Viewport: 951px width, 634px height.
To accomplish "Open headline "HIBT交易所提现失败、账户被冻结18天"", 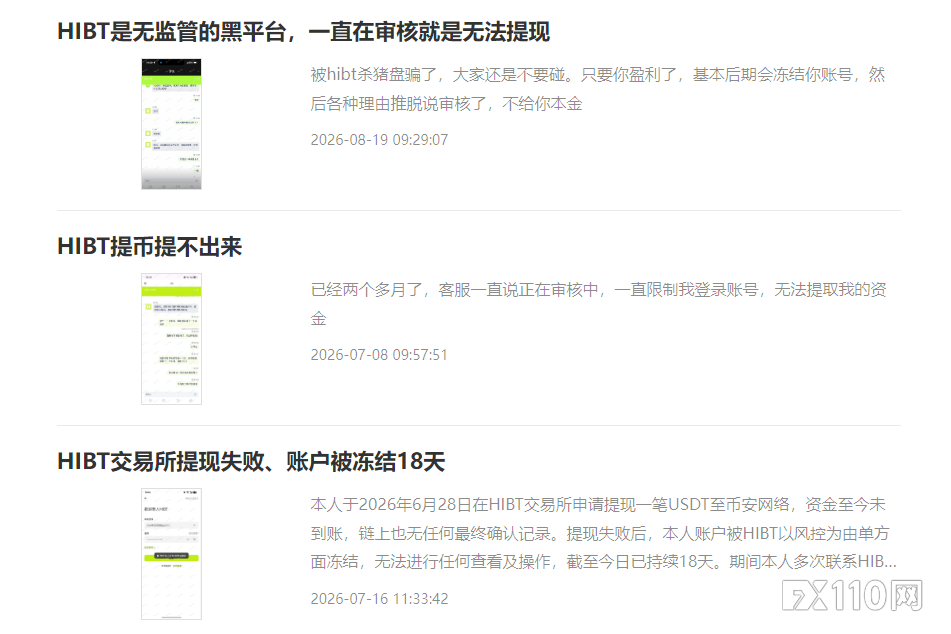I will 251,461.
